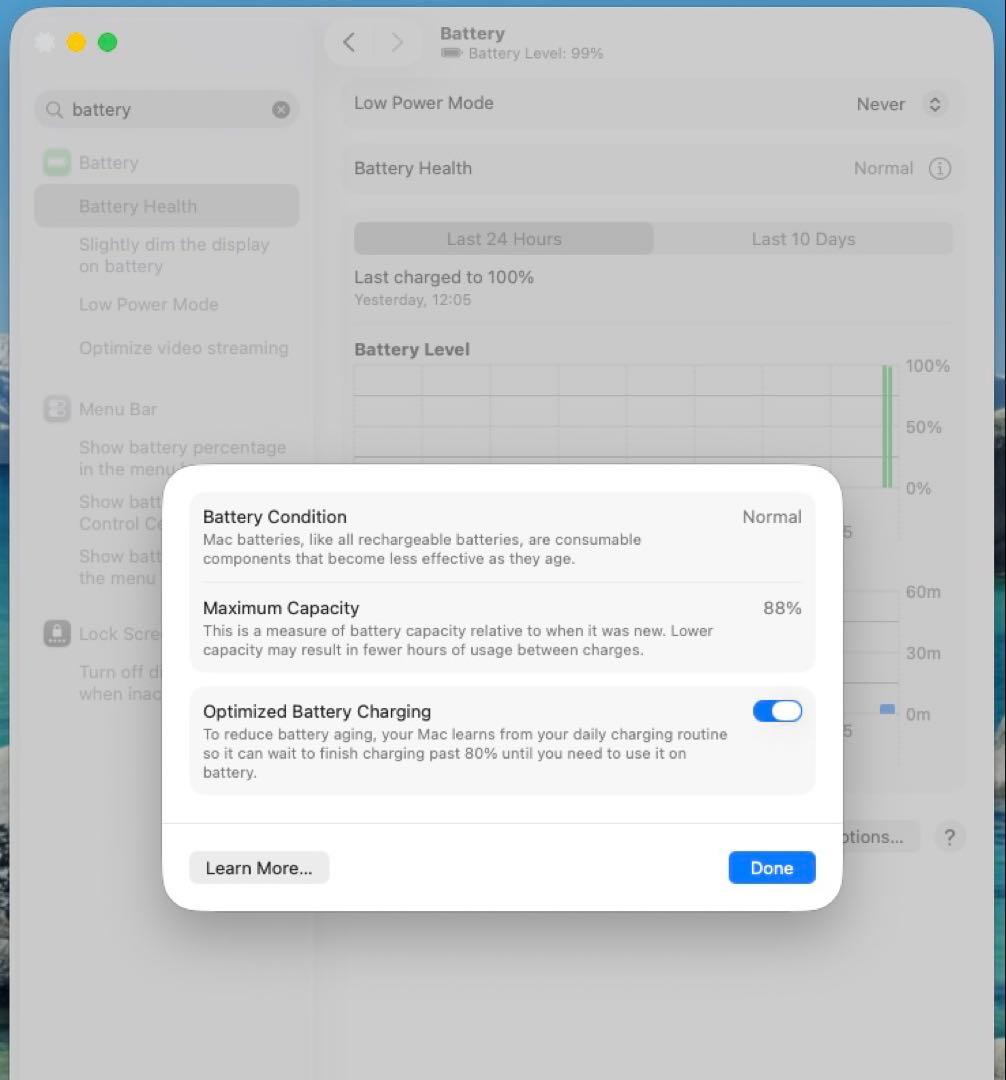Clear the battery search field

(x=281, y=110)
